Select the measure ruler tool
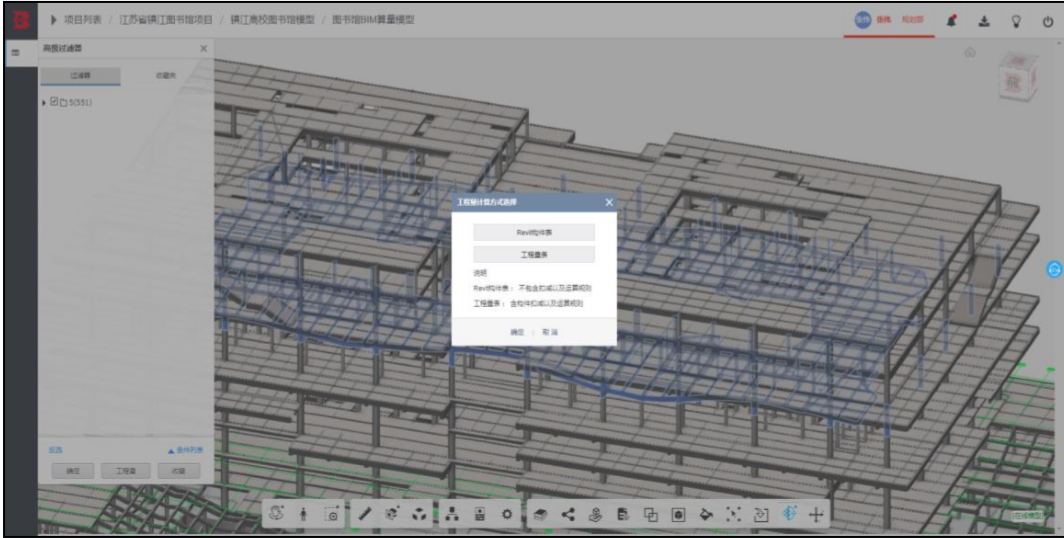Screen dimensions: 1064x538 pos(365,515)
